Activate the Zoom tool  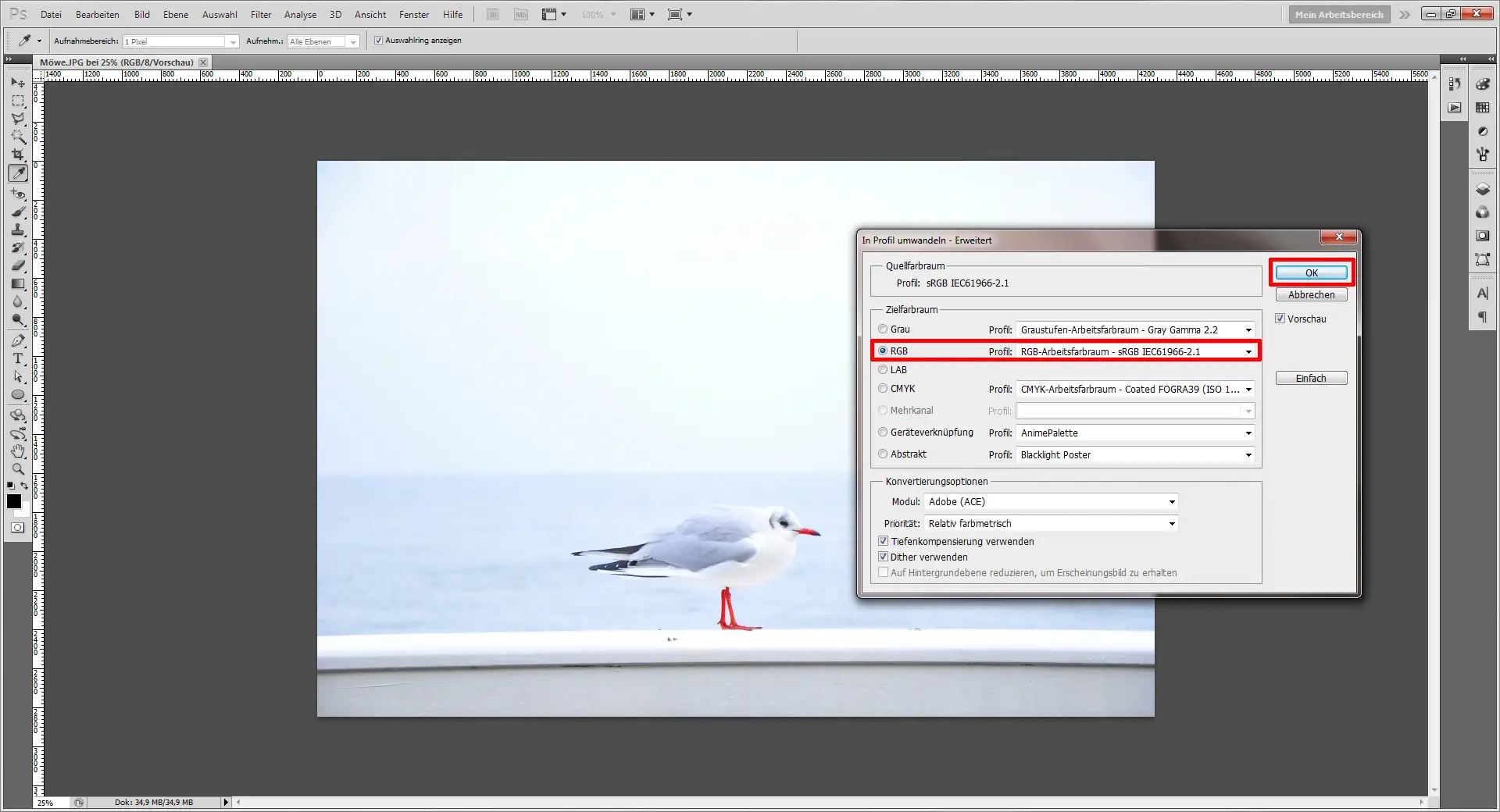17,469
